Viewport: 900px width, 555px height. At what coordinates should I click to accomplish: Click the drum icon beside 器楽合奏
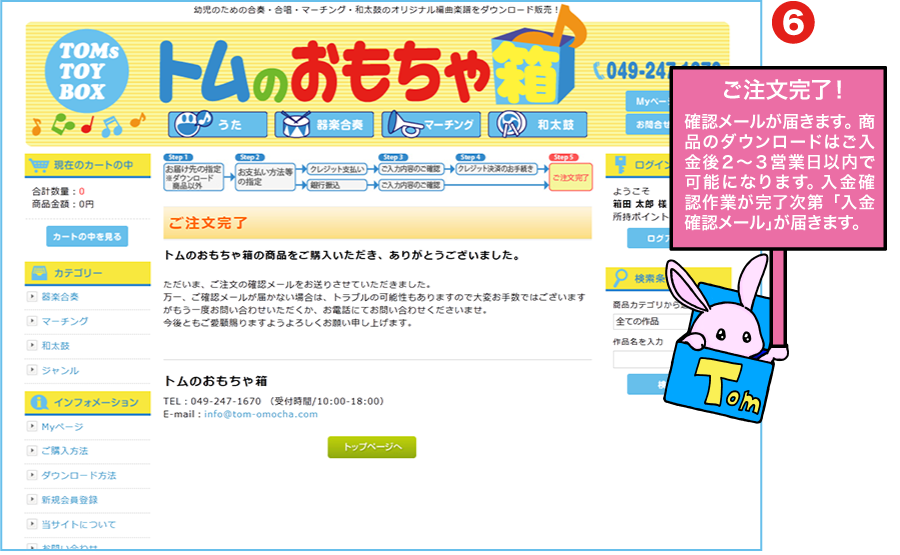pyautogui.click(x=296, y=125)
